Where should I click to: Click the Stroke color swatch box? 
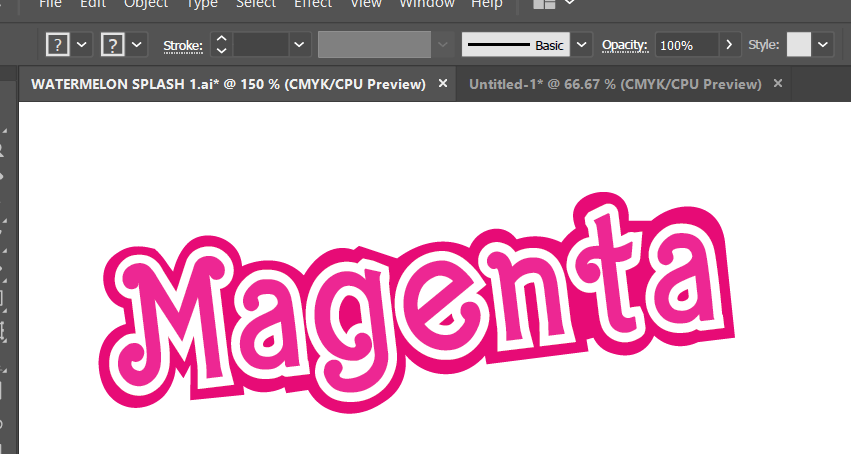tap(114, 45)
